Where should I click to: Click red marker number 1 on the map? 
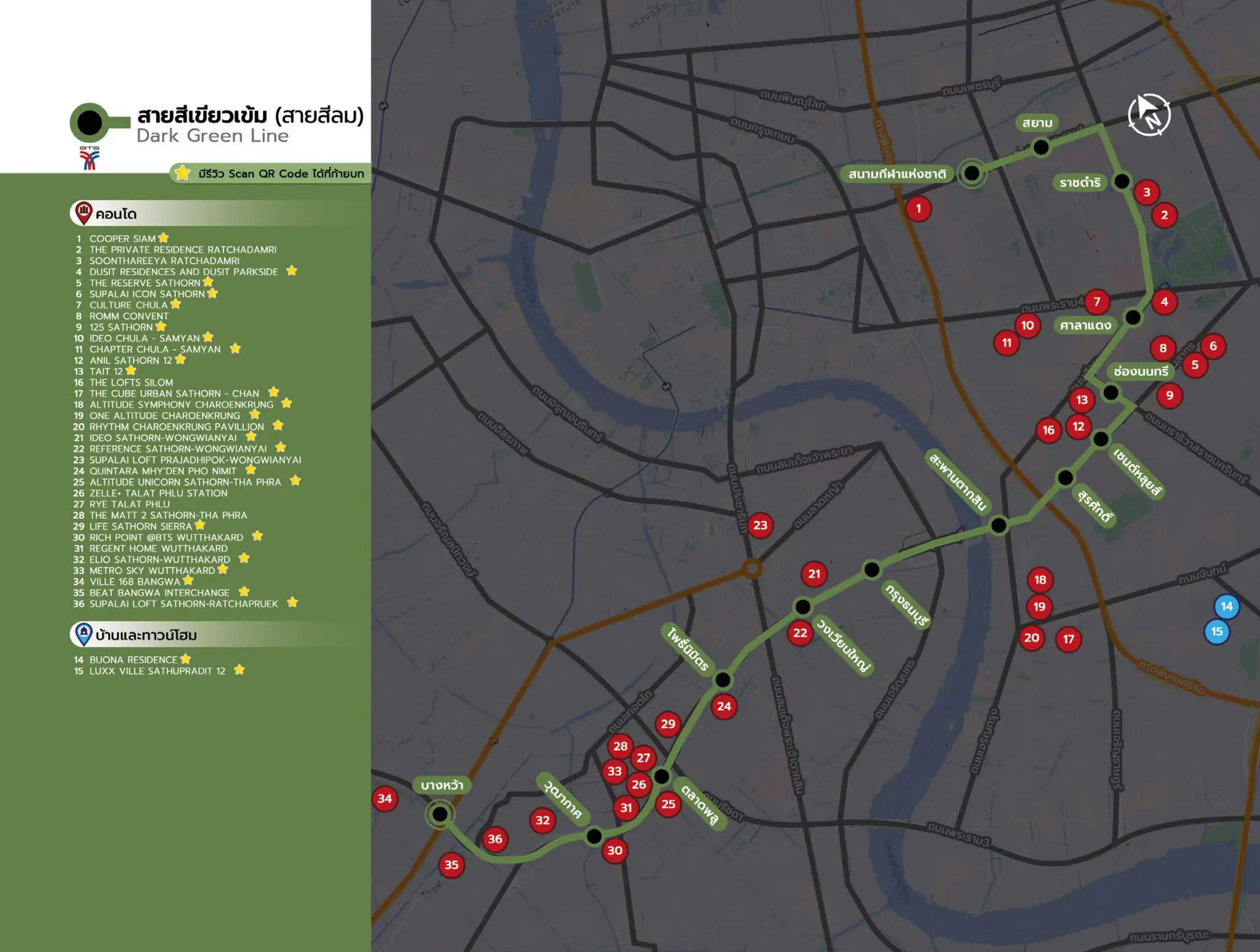919,209
